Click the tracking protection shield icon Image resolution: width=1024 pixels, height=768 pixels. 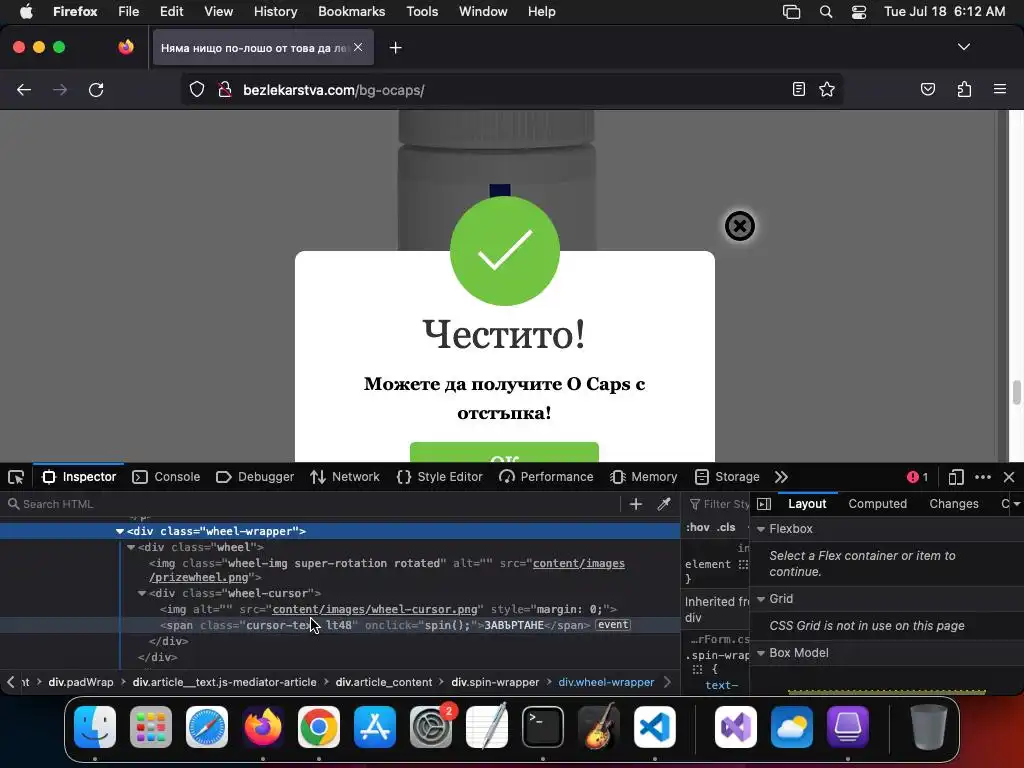[197, 90]
